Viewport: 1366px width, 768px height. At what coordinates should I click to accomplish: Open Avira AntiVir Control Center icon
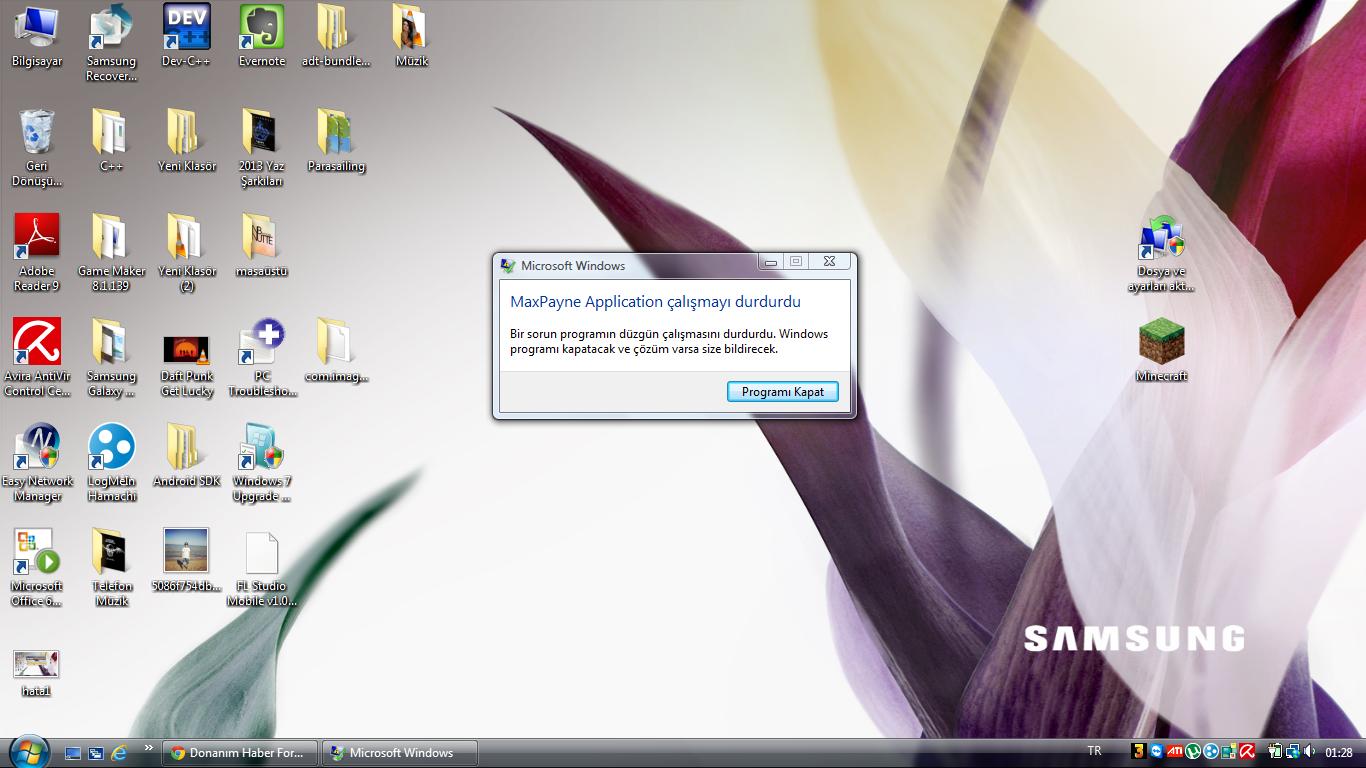[37, 343]
